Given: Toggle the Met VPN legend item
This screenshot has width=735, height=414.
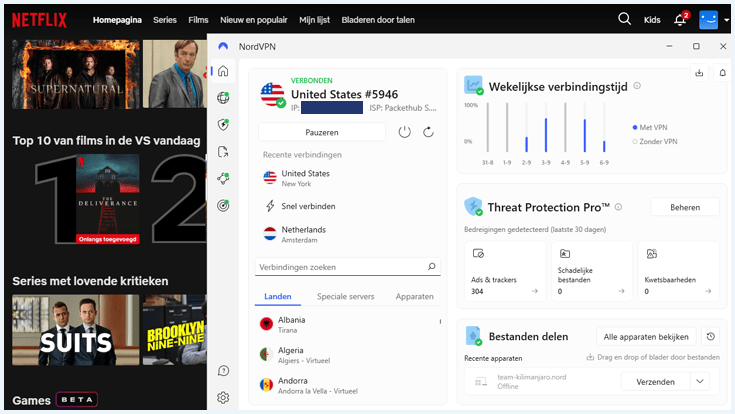Looking at the screenshot, I should pos(650,128).
